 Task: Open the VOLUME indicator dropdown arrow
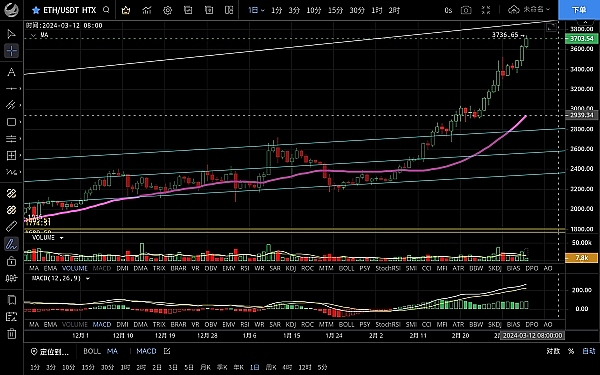tap(61, 238)
